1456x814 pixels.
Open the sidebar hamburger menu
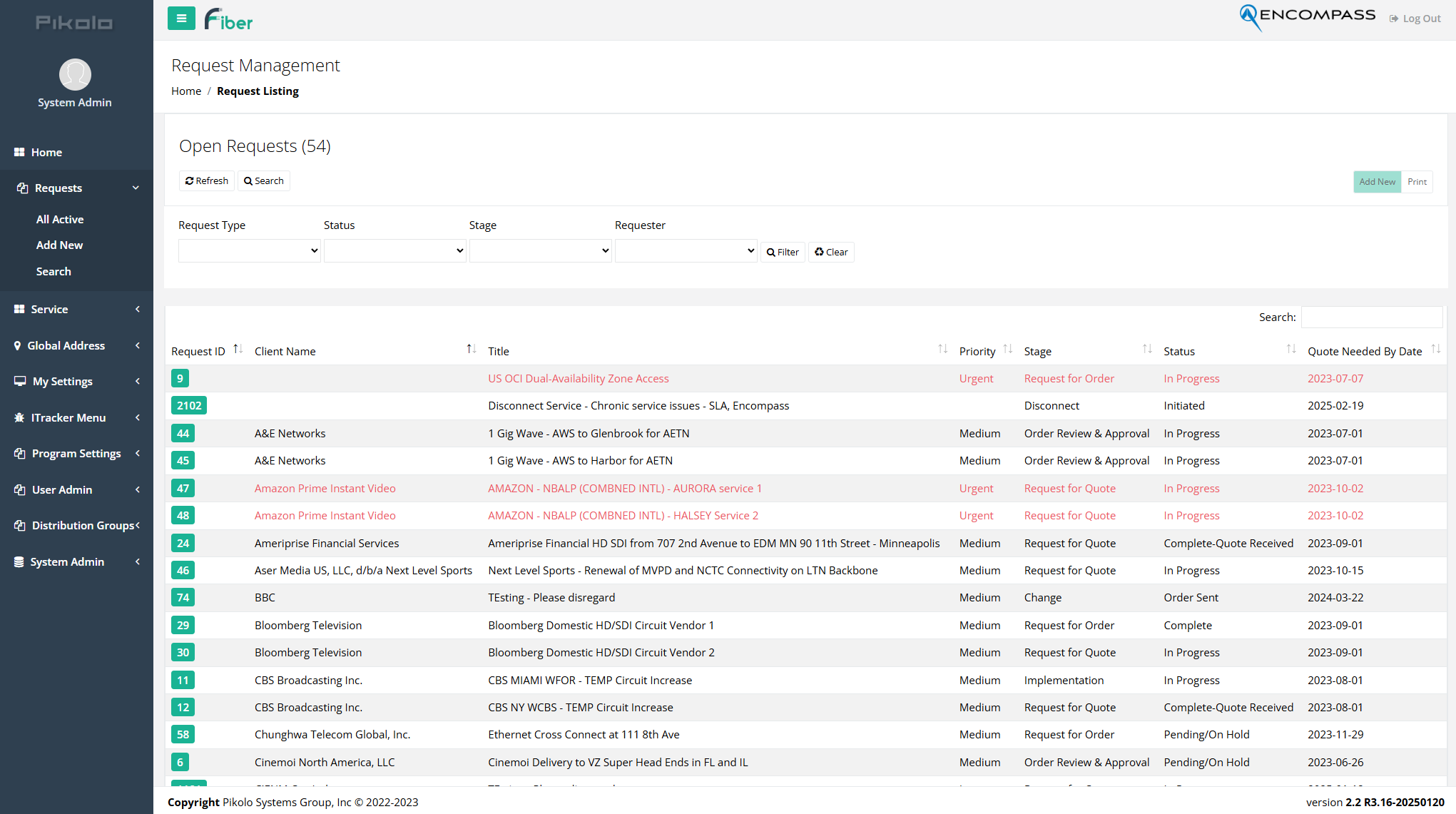coord(181,18)
